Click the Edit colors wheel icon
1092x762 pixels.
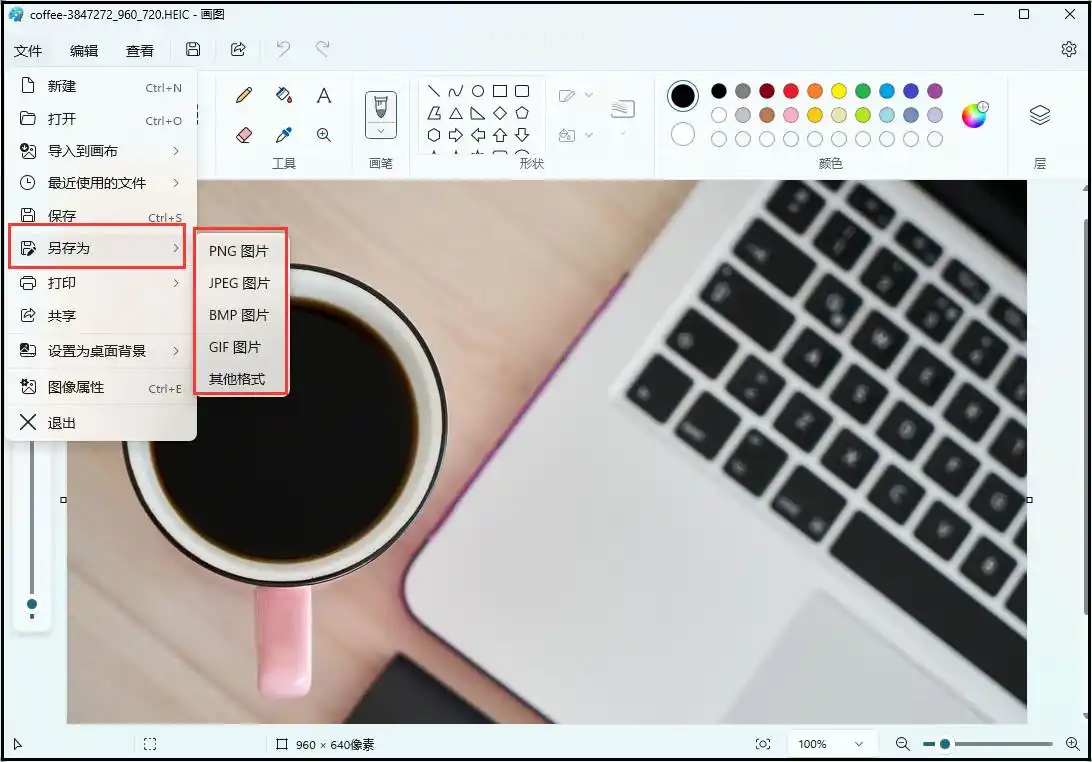974,115
